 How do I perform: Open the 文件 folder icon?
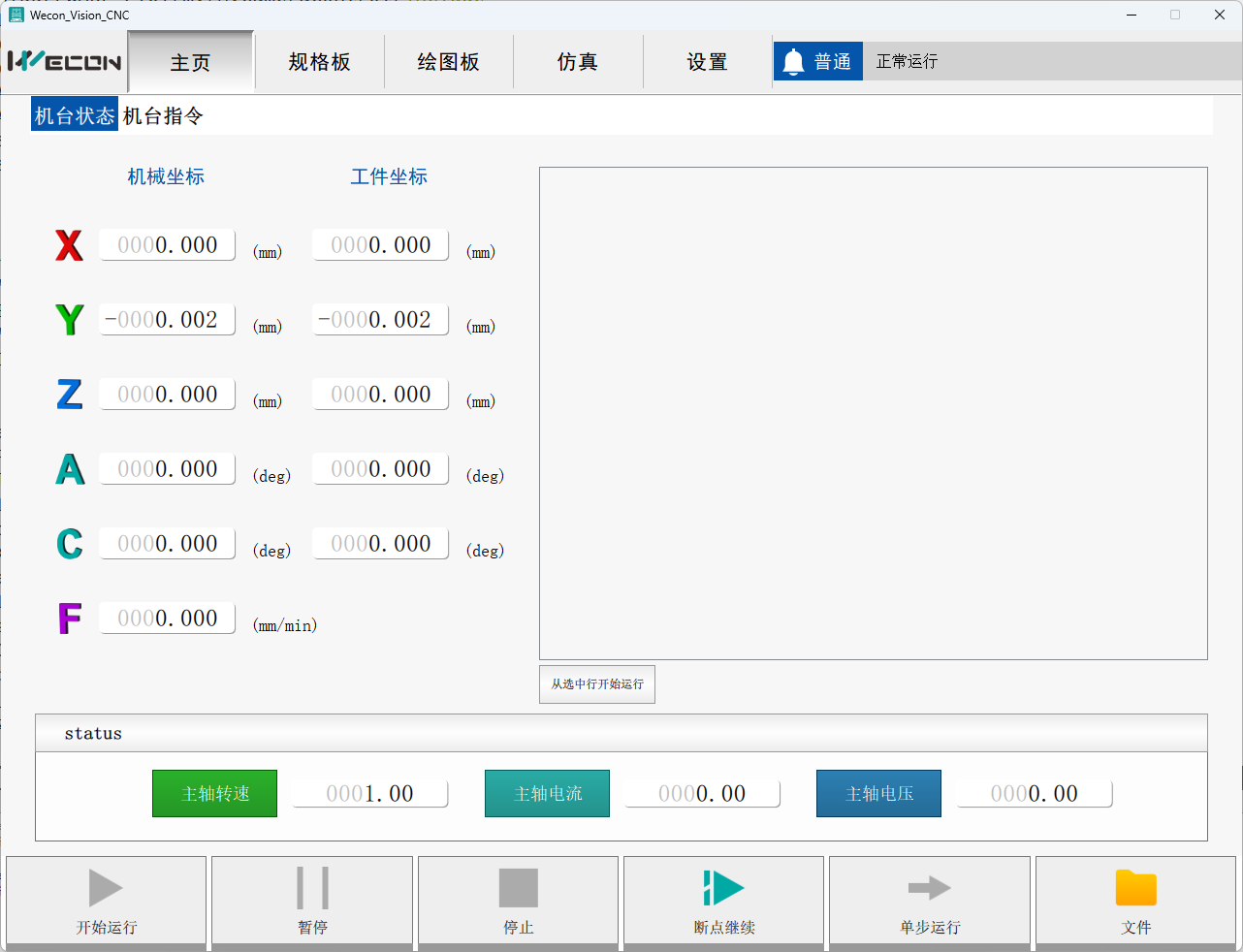tap(1135, 887)
